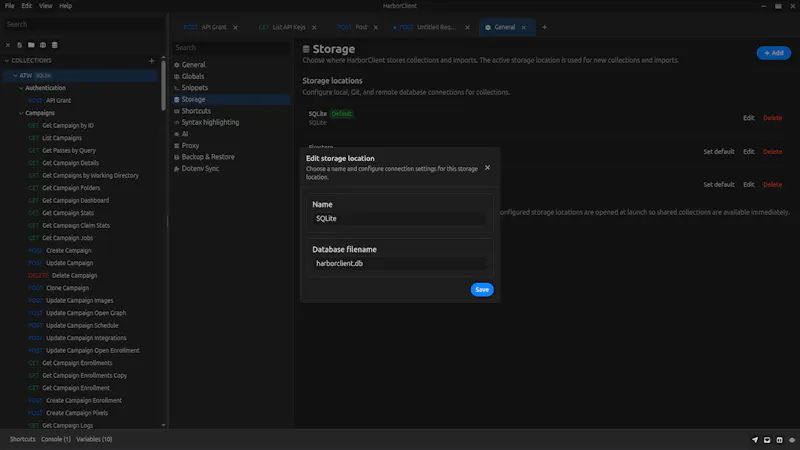
Task: Click the Syntax highlighting icon in settings list
Action: (177, 122)
